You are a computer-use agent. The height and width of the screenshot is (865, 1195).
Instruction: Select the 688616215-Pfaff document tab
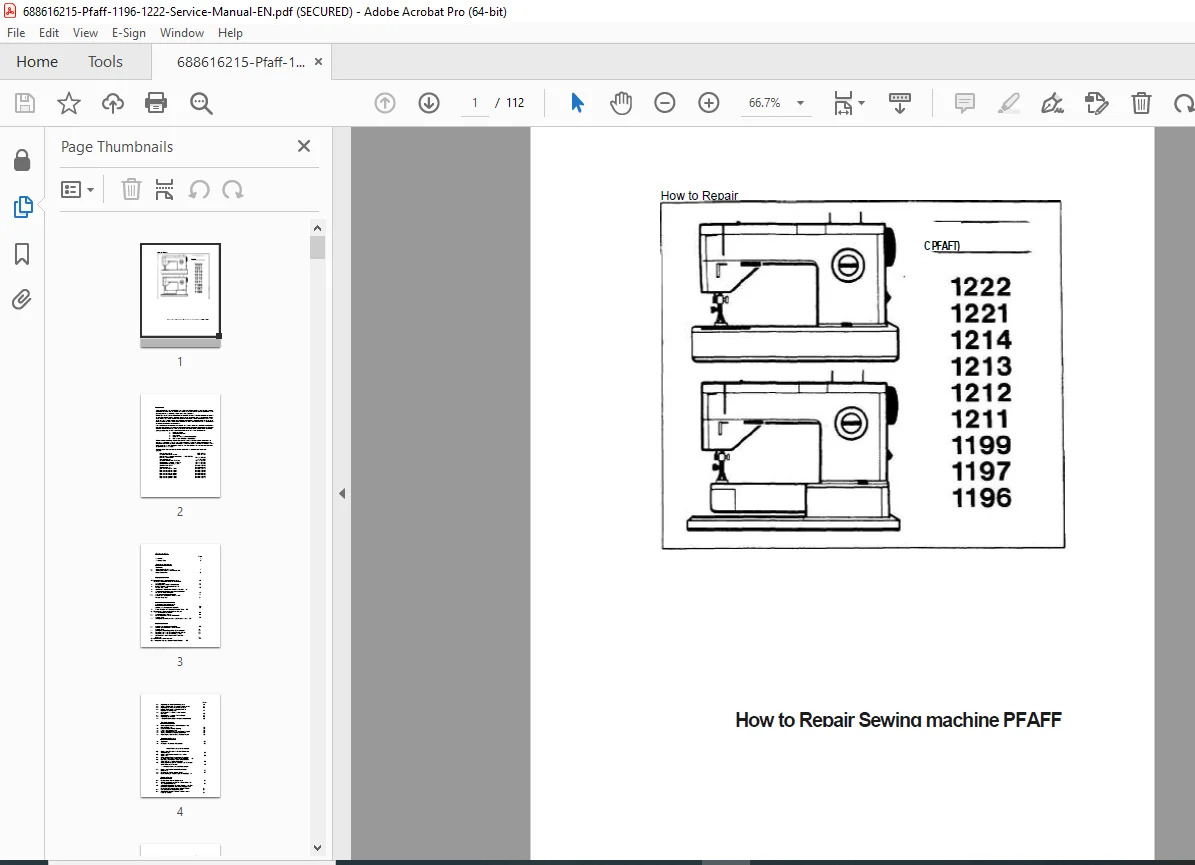coord(240,62)
